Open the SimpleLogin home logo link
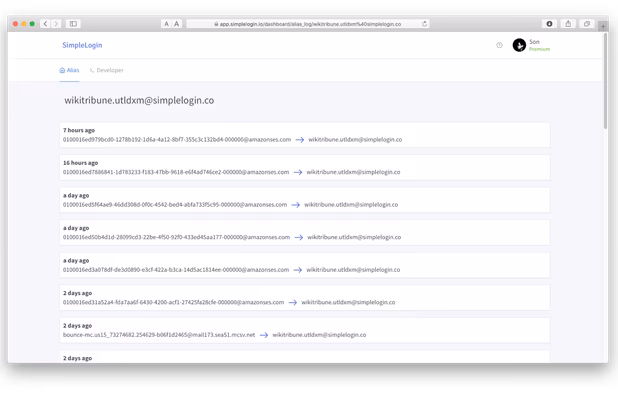This screenshot has width=618, height=394. [82, 45]
